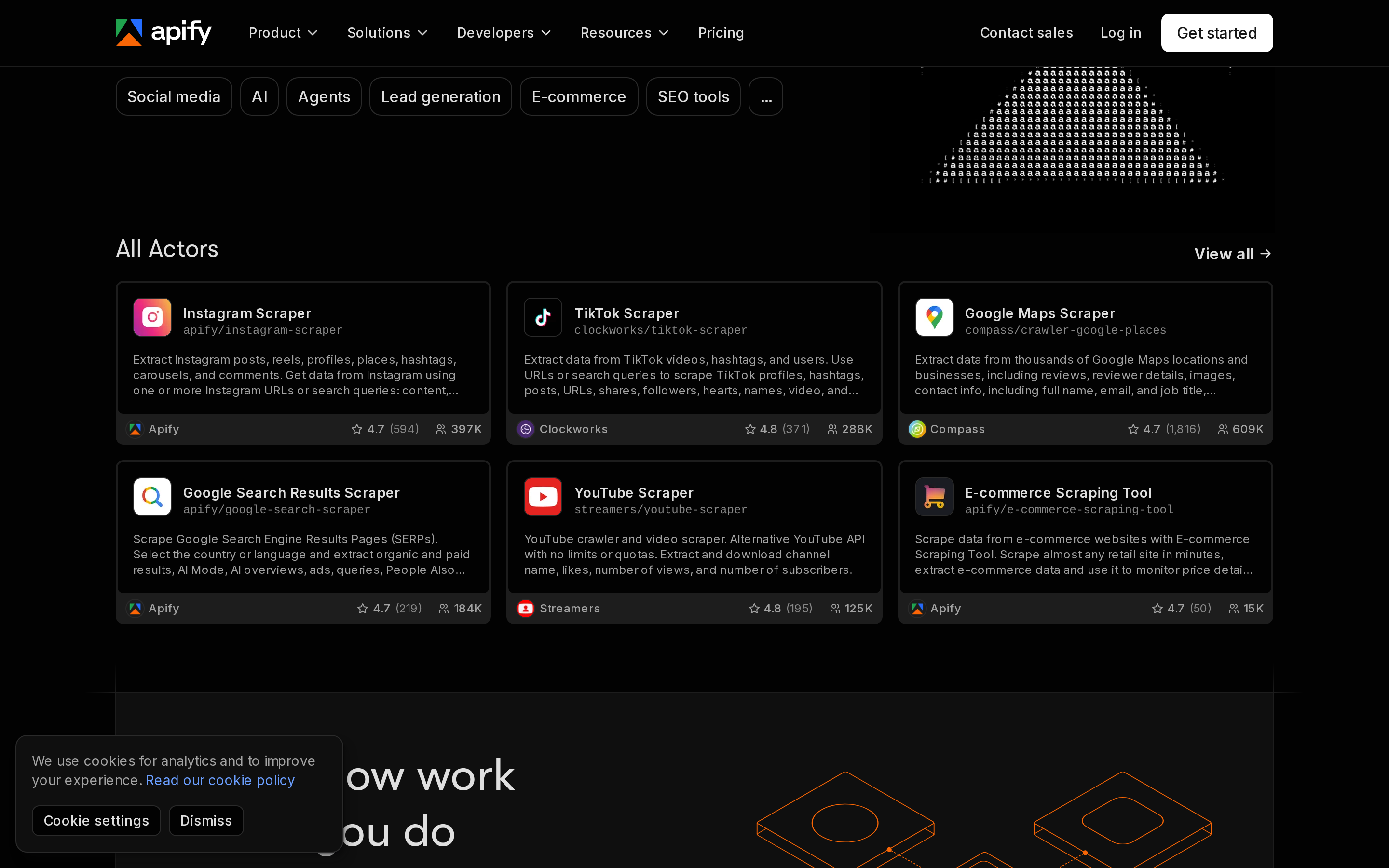The width and height of the screenshot is (1389, 868).
Task: Click the apify/e-commerce-scraping-tool path text
Action: click(x=1069, y=509)
